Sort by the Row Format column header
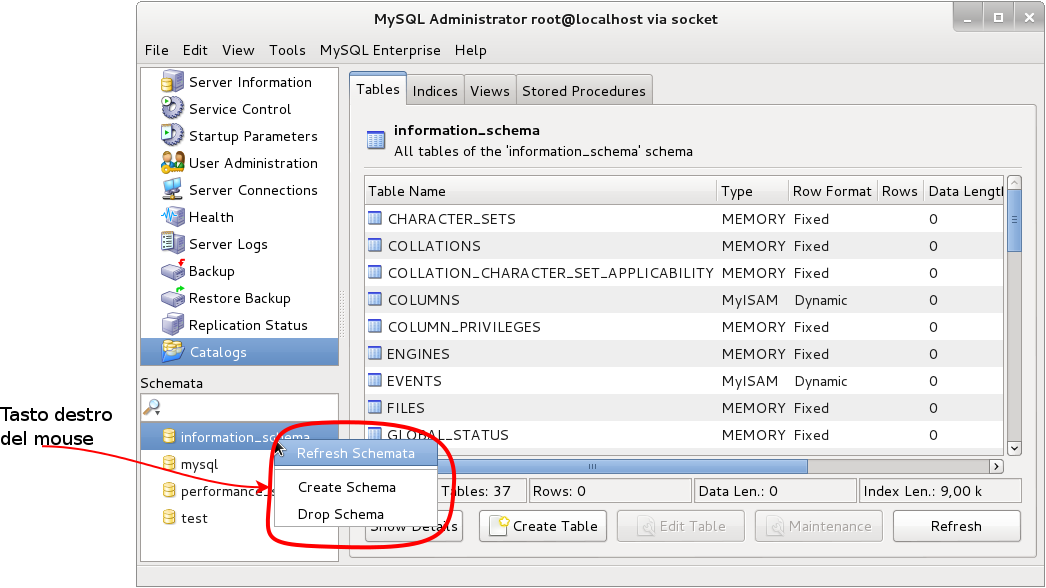This screenshot has width=1046, height=588. (x=833, y=191)
